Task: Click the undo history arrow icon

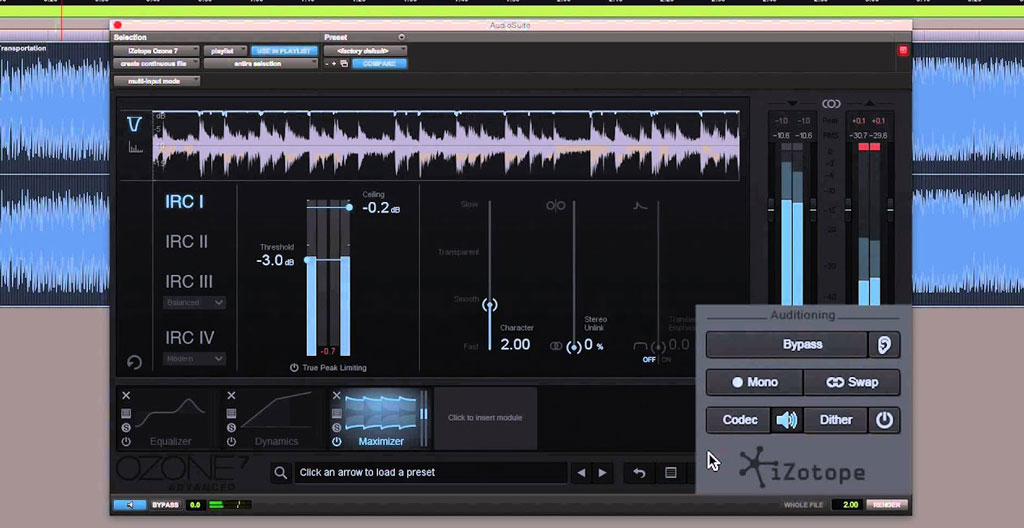Action: coord(639,472)
